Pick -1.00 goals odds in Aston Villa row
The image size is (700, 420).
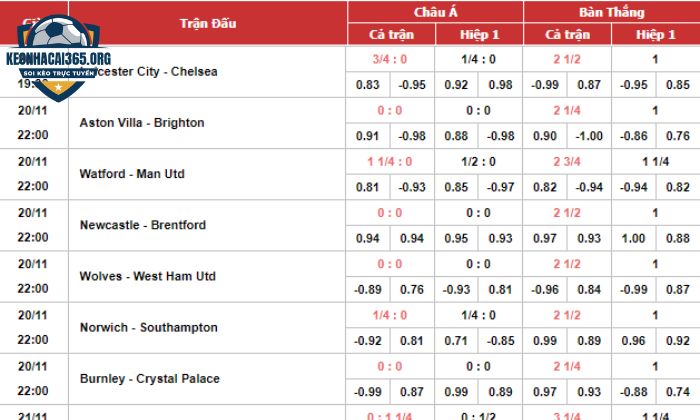pyautogui.click(x=589, y=136)
